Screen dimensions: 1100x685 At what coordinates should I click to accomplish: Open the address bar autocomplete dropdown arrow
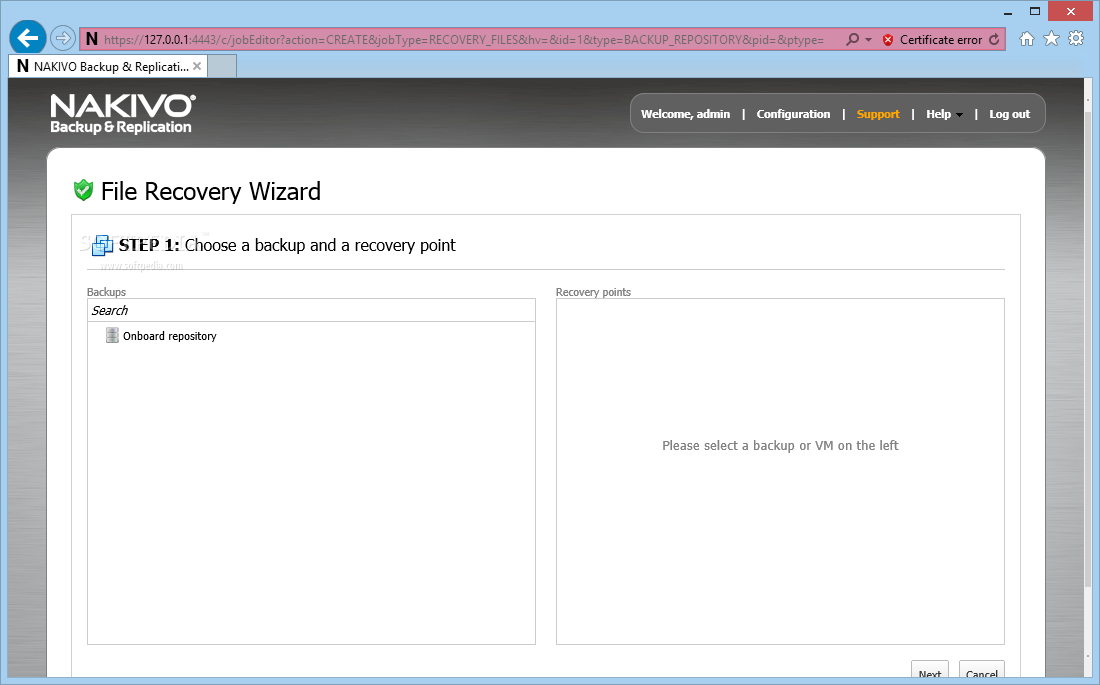point(868,40)
